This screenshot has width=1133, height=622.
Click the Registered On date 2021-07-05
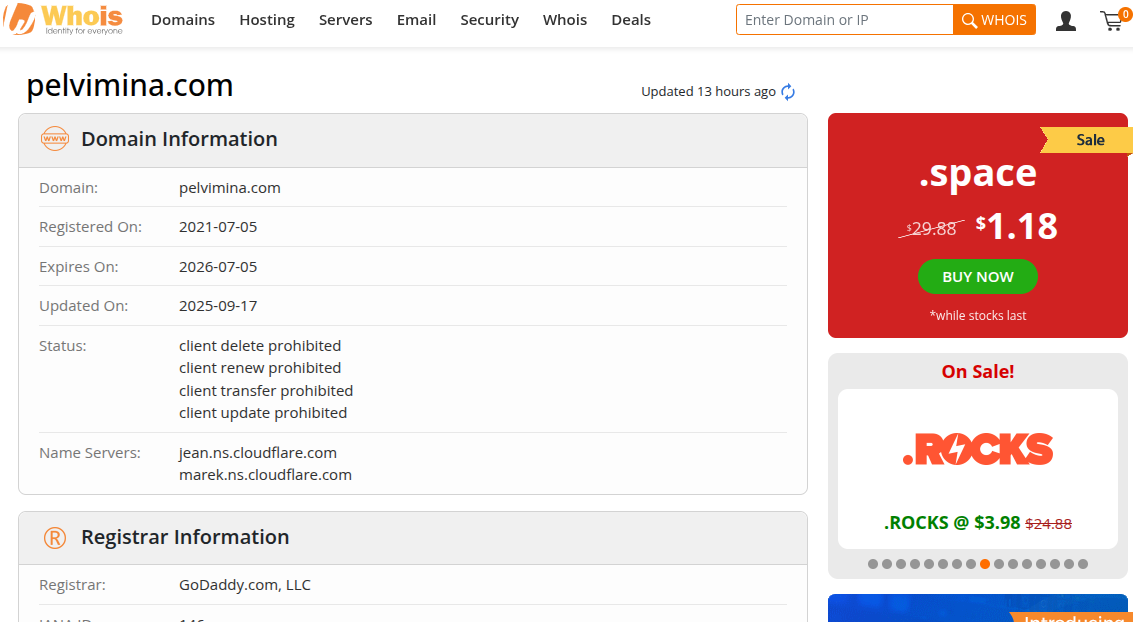pyautogui.click(x=218, y=228)
